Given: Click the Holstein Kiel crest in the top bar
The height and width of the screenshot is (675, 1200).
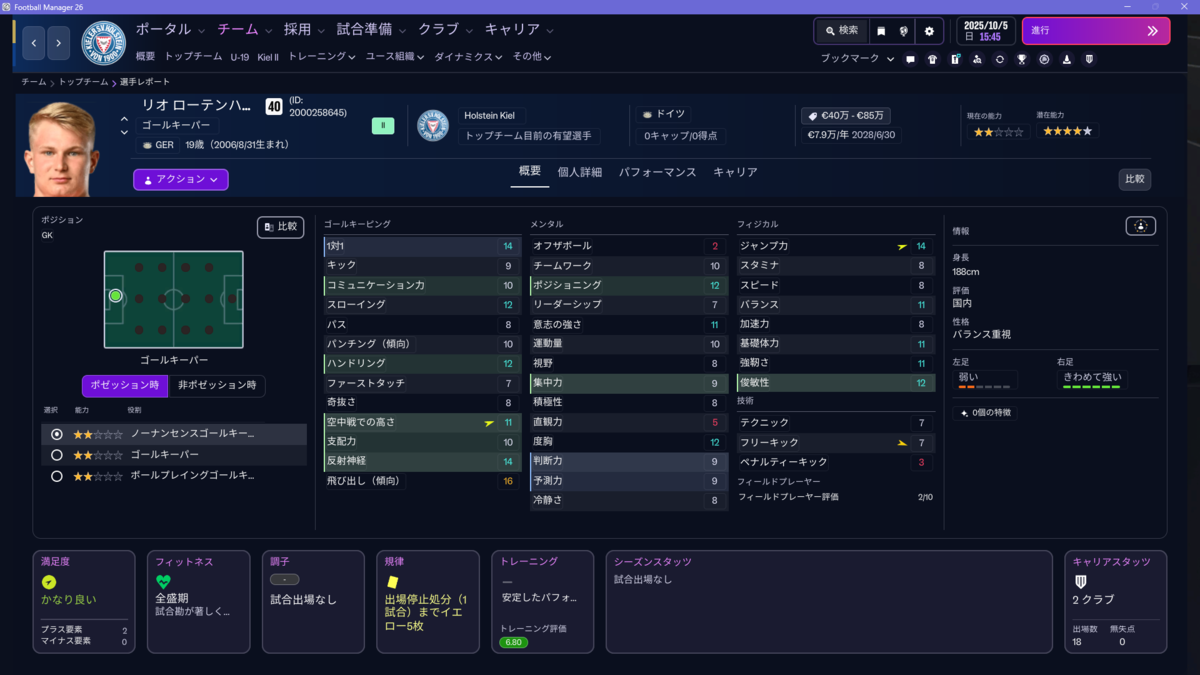Looking at the screenshot, I should tap(102, 43).
